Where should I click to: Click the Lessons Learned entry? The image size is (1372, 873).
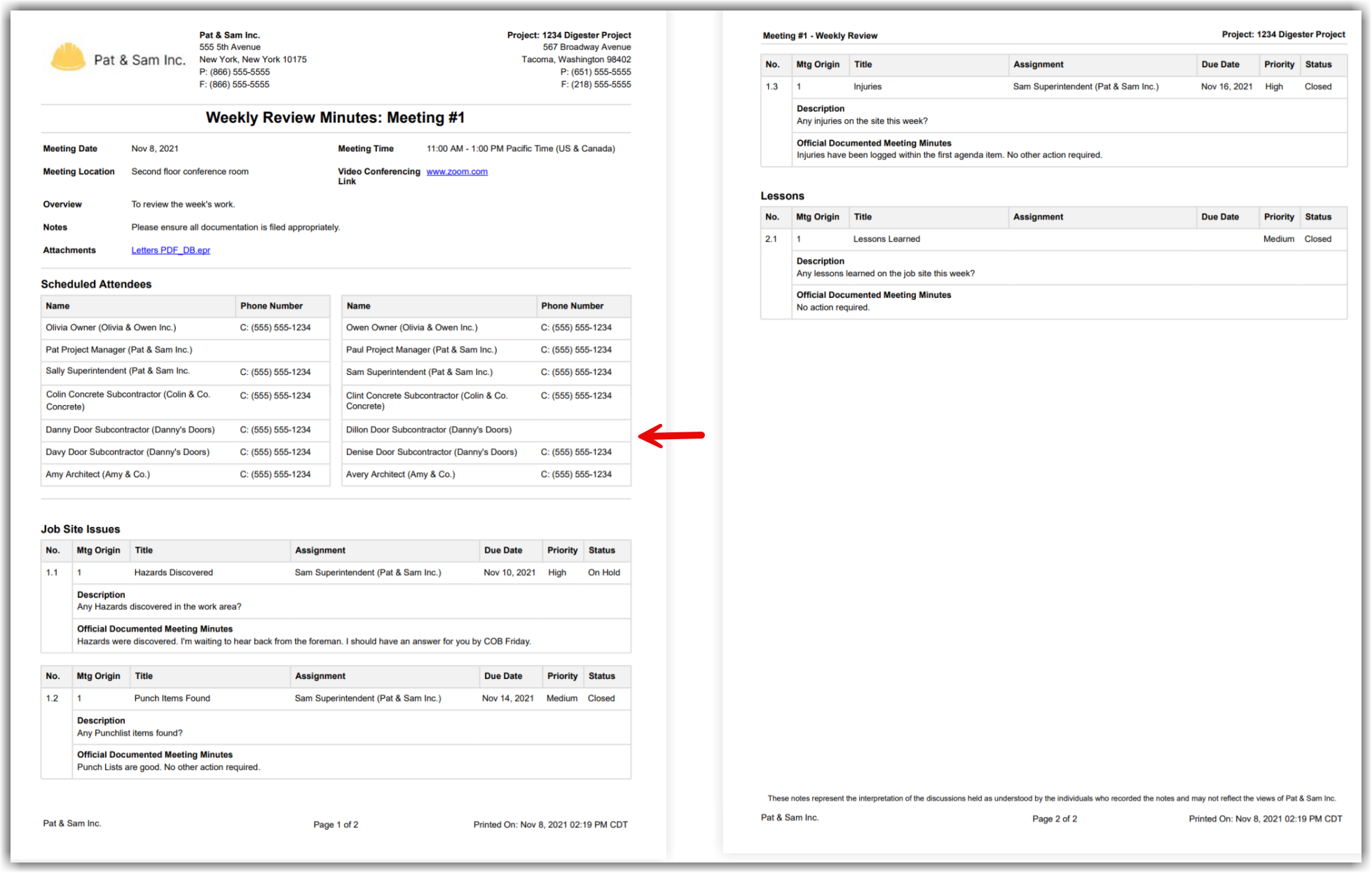886,239
